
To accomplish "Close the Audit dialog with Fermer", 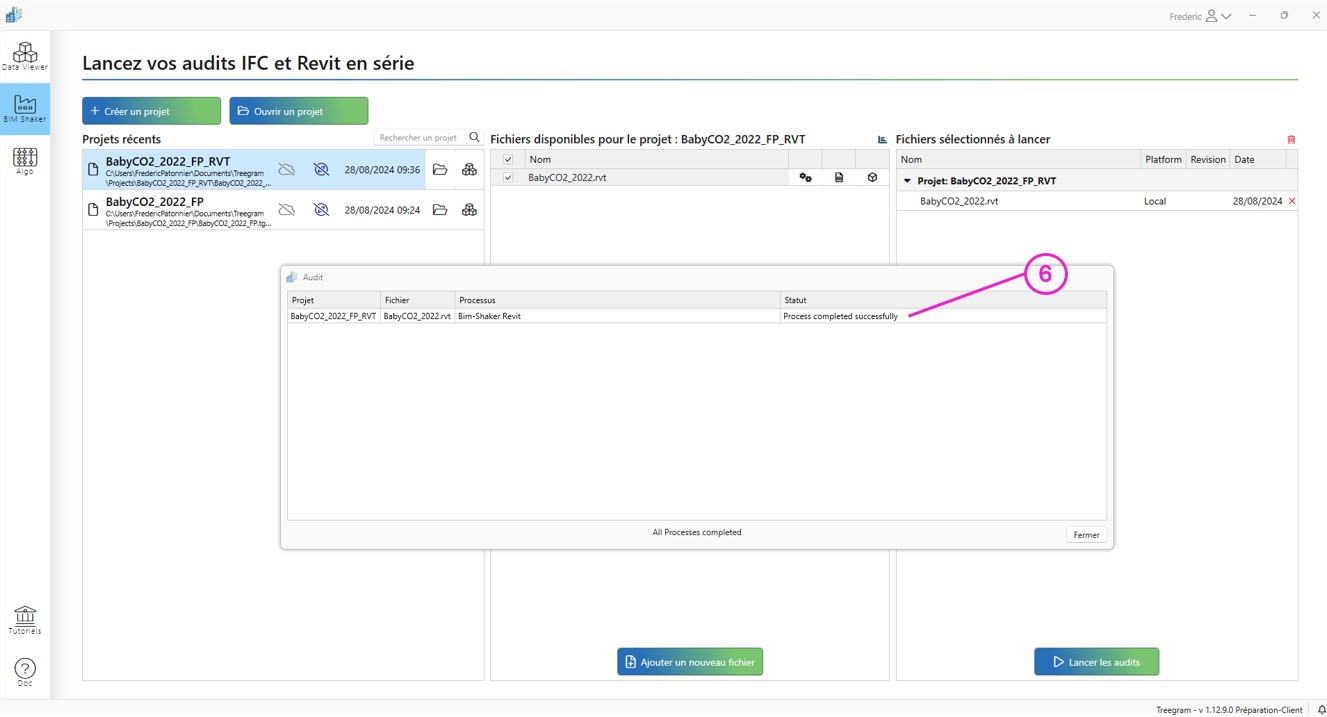I will [1086, 534].
